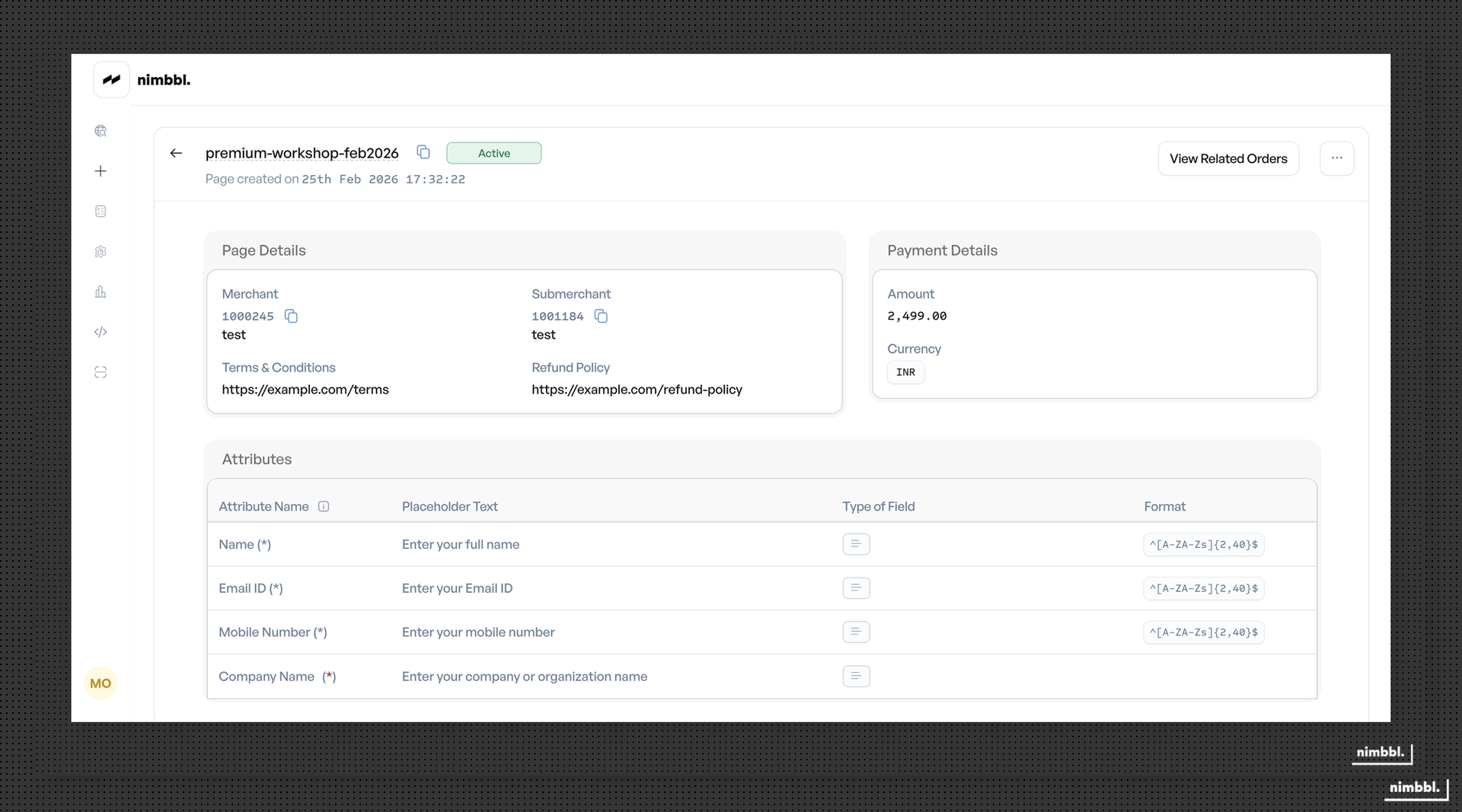This screenshot has width=1462, height=812.
Task: Click the scan icon at sidebar bottom
Action: coord(101,372)
